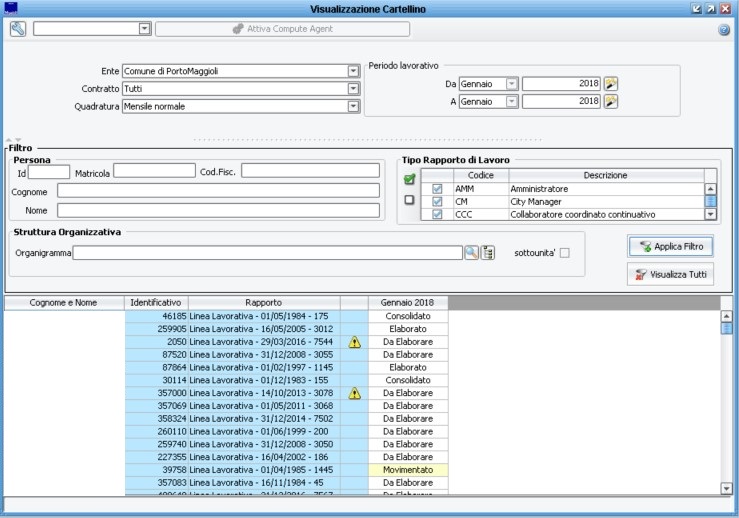Click the calendar icon beside the Da year

(x=611, y=84)
